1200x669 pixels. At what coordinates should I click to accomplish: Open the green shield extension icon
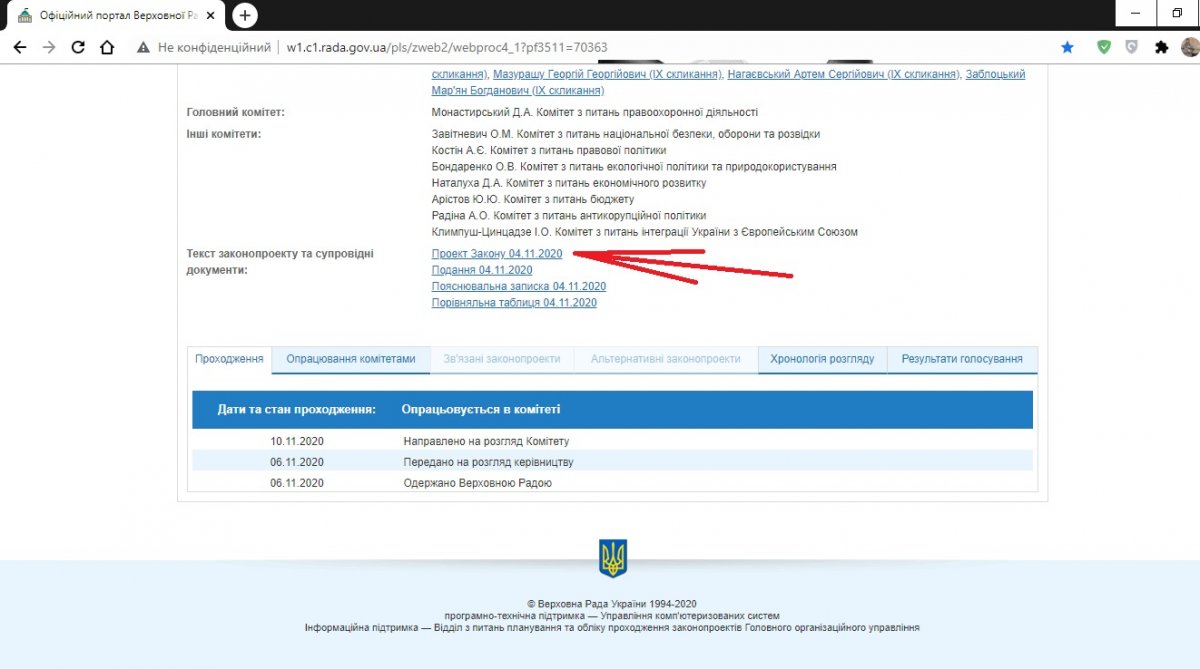pyautogui.click(x=1104, y=47)
